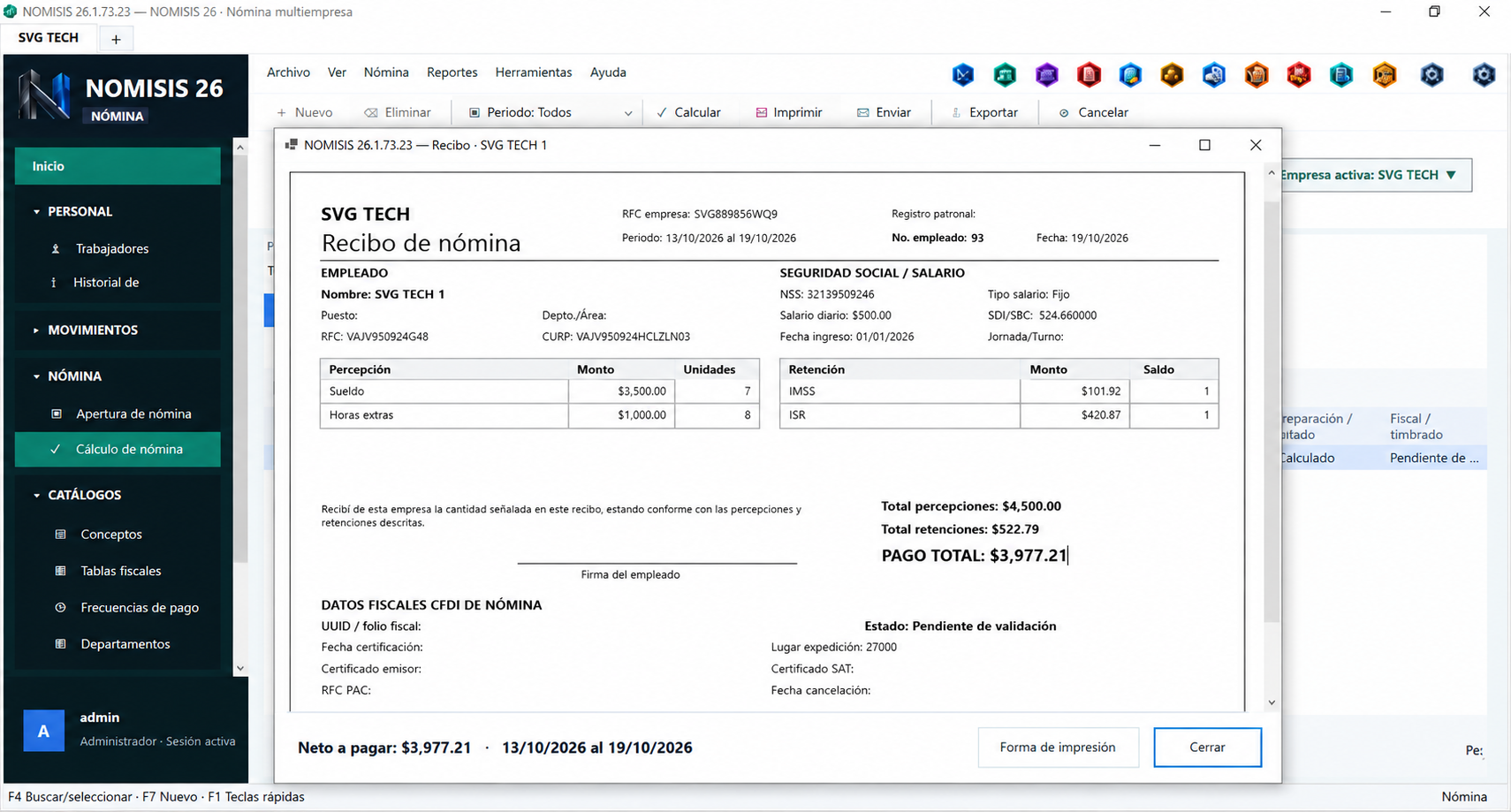
Task: Click the green hexagon module icon
Action: click(x=1005, y=75)
